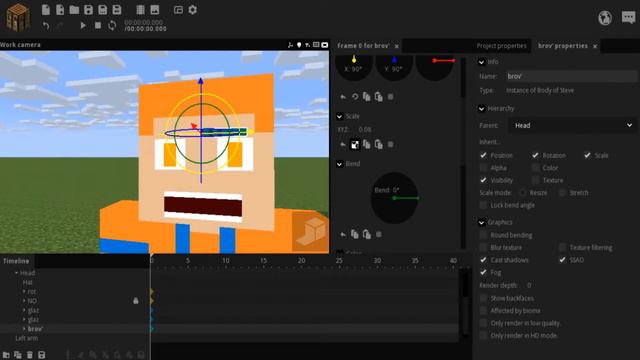This screenshot has width=640, height=360.
Task: Stop the animation playback
Action: tap(98, 25)
